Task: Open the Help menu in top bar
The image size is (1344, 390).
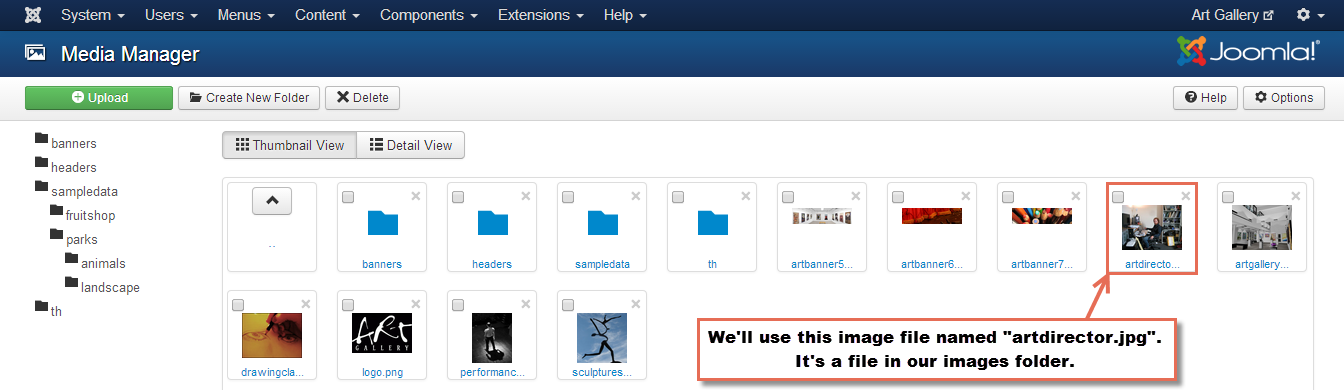Action: [625, 16]
